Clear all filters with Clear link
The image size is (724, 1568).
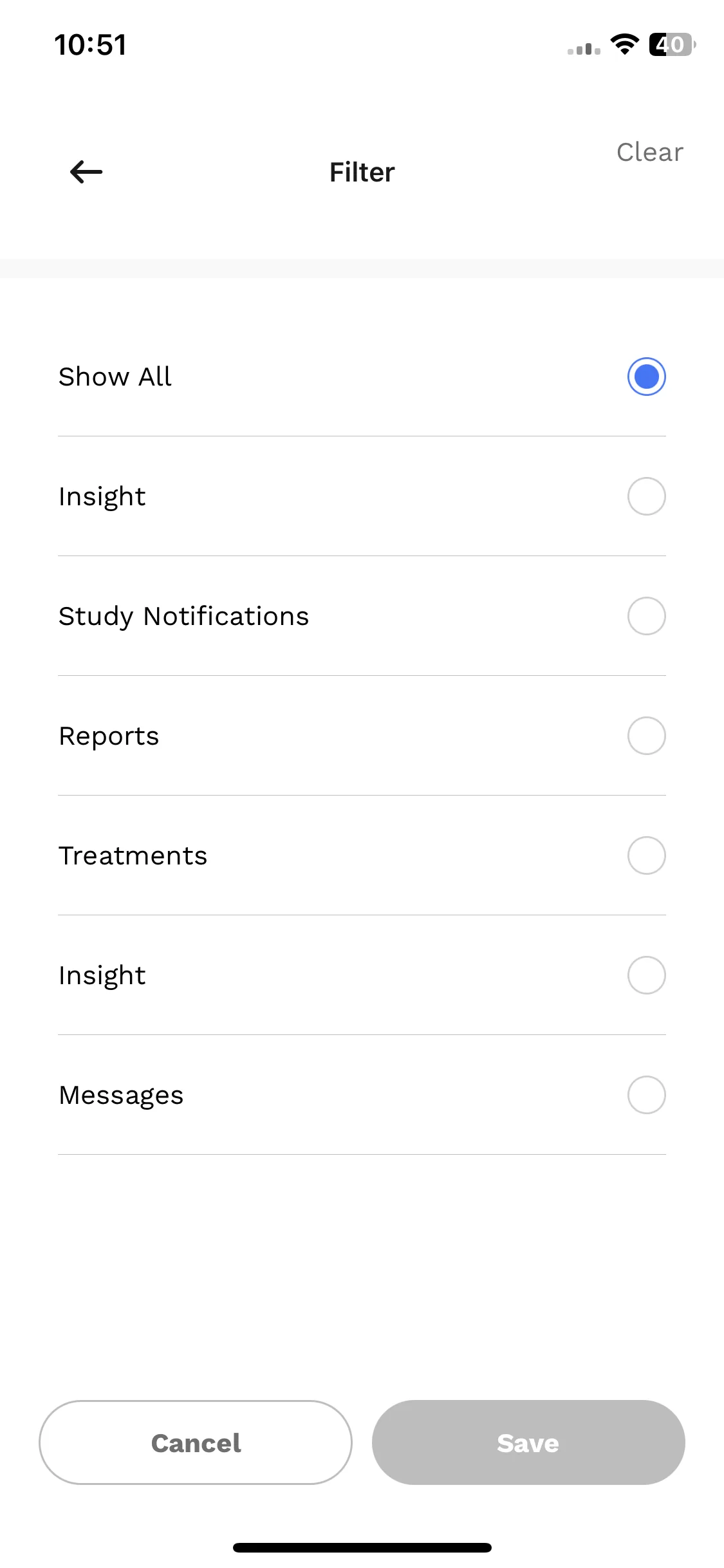(650, 153)
